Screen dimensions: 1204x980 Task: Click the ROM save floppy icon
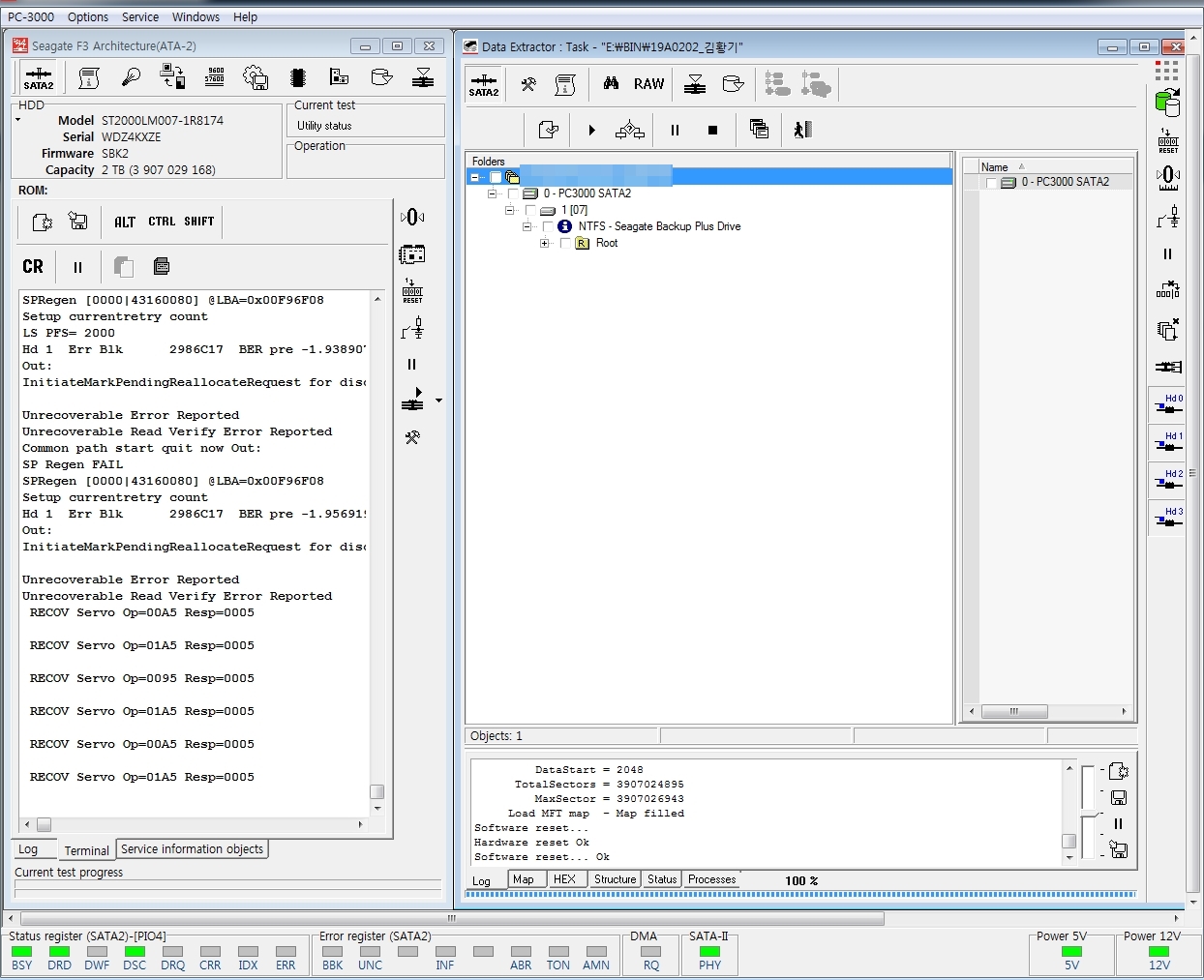pyautogui.click(x=78, y=222)
